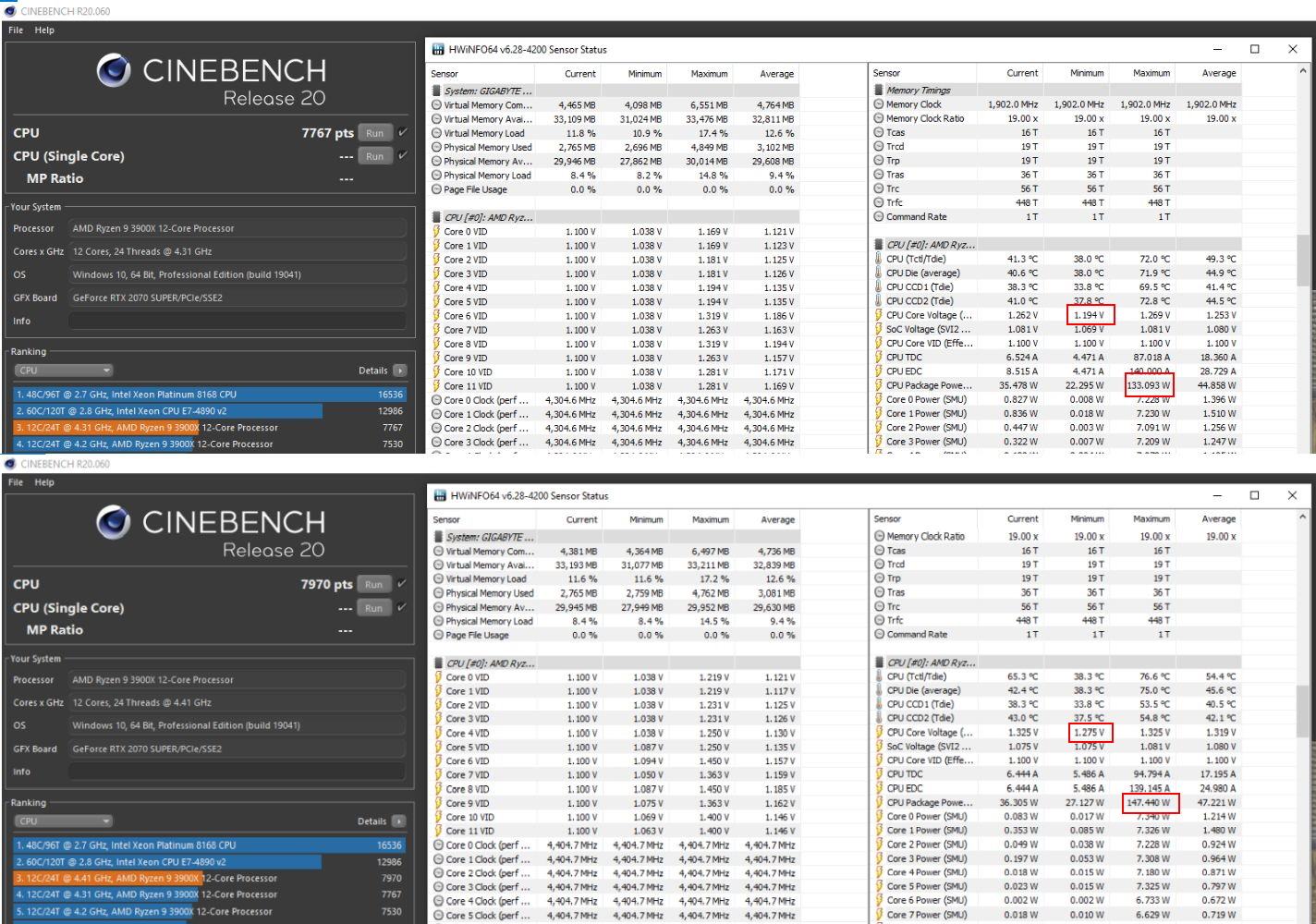Viewport: 1316px width, 924px height.
Task: Click the Cinebench logo sphere above the 7970 pts score
Action: [113, 523]
